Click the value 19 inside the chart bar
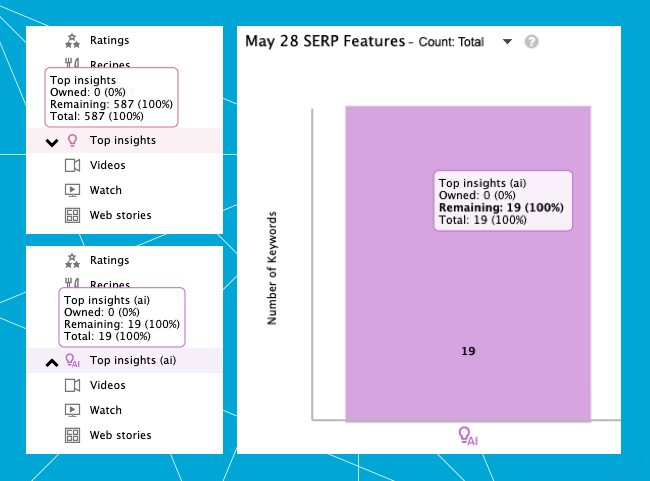 (x=468, y=351)
